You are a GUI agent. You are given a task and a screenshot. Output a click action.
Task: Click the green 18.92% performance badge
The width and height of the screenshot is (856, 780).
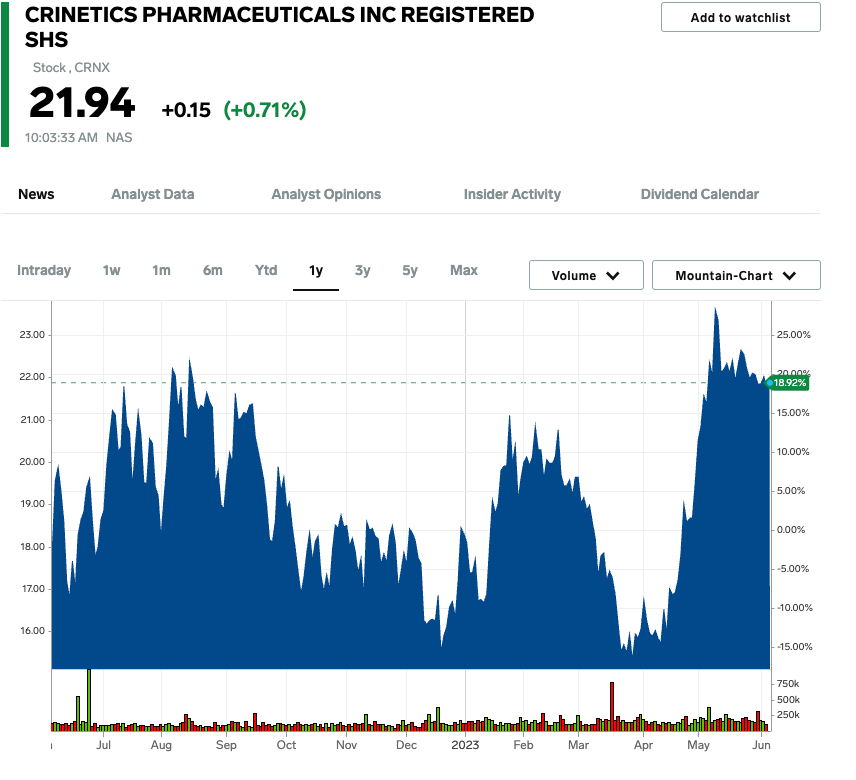pos(787,382)
